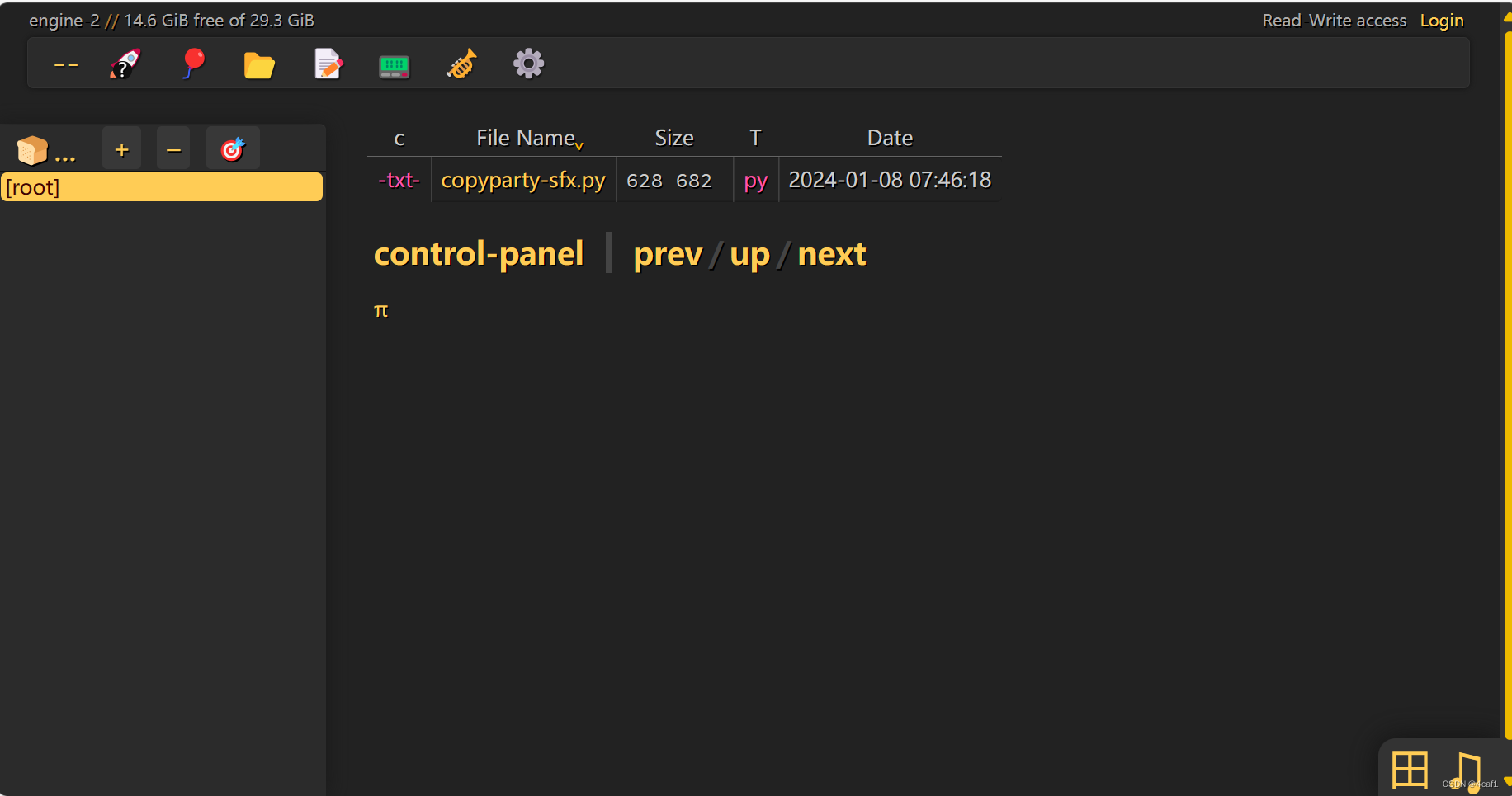Click the Login link
1512x796 pixels.
[1441, 20]
